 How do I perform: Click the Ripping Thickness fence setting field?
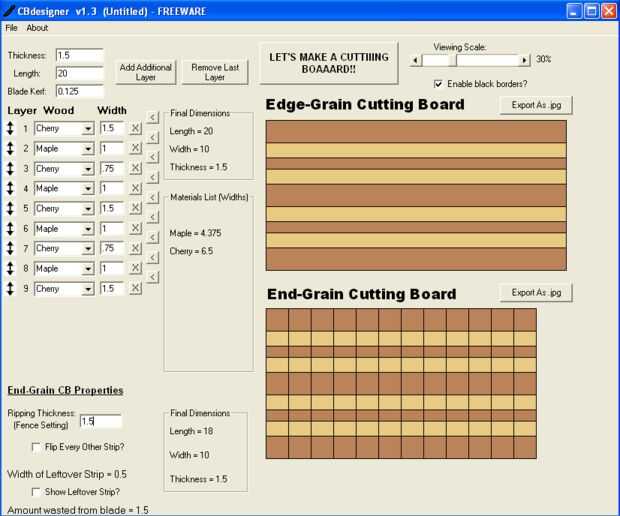pyautogui.click(x=100, y=421)
